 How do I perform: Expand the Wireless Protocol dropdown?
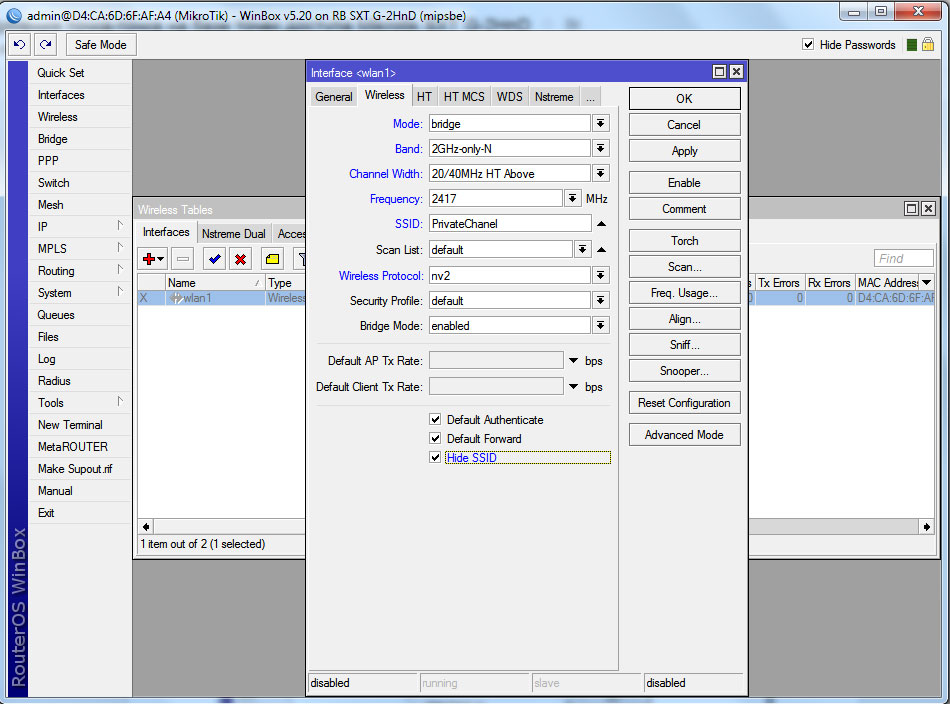click(600, 275)
